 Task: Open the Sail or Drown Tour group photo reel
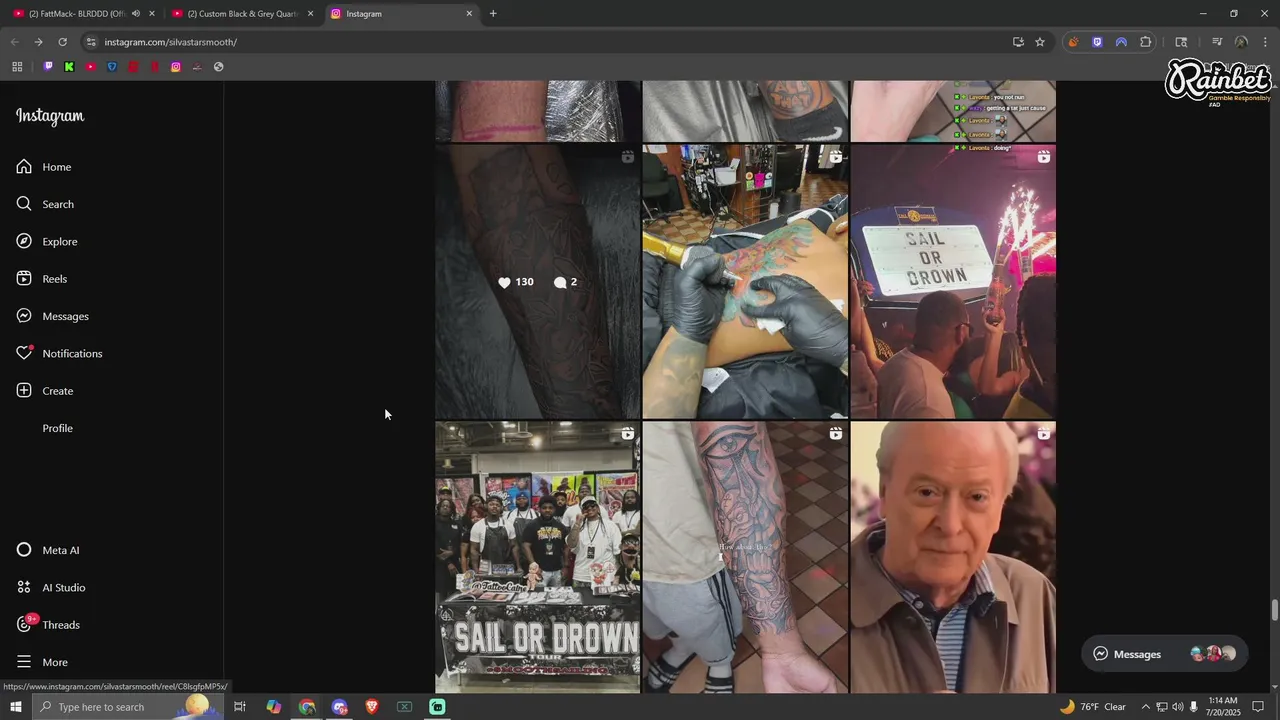point(537,557)
